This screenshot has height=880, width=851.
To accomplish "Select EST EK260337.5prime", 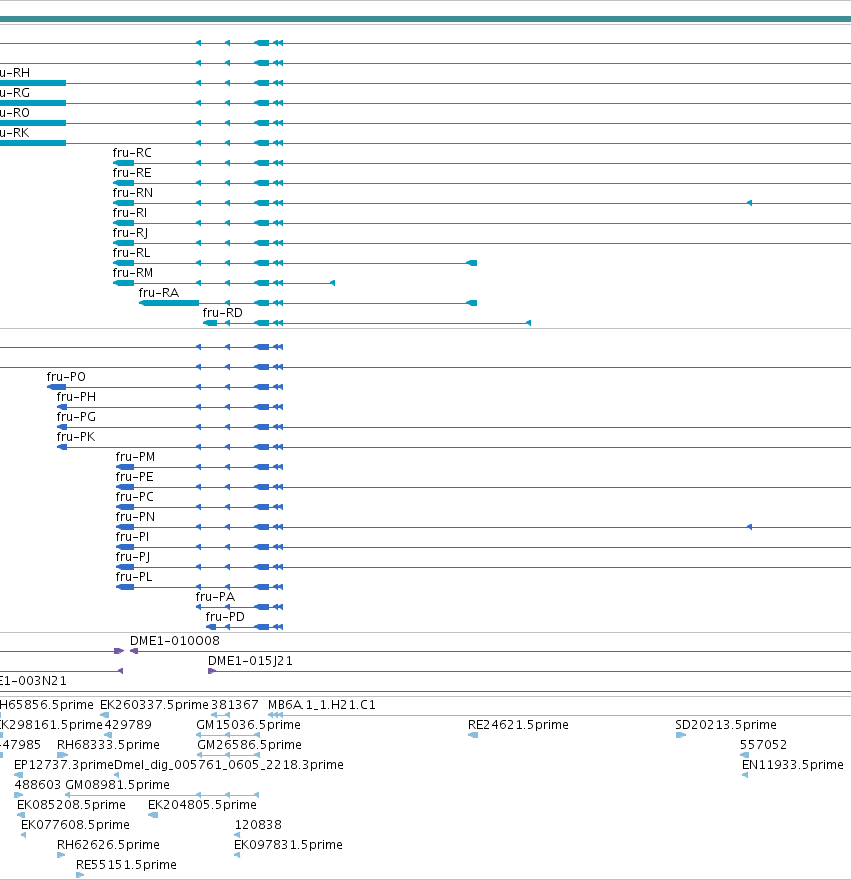I will click(x=154, y=705).
